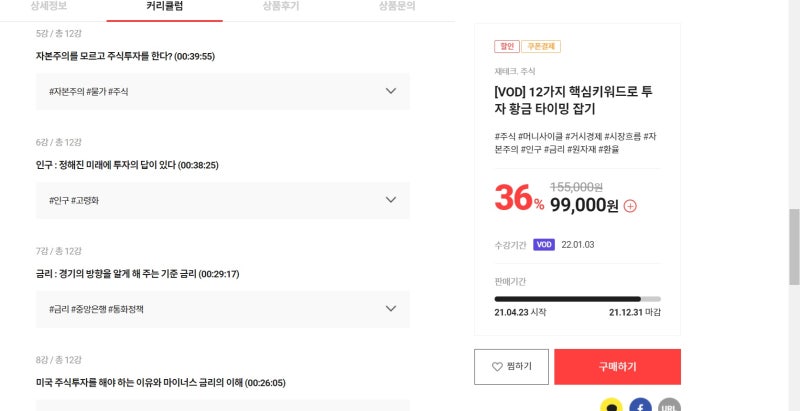The height and width of the screenshot is (411, 800).
Task: Click the heart icon on 찜하기 button
Action: coord(497,367)
